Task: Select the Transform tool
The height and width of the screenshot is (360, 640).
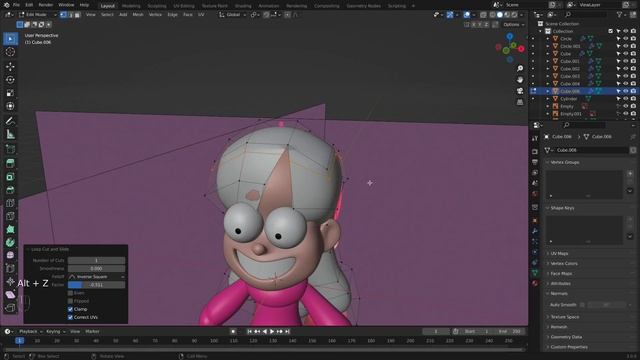Action: pos(10,106)
